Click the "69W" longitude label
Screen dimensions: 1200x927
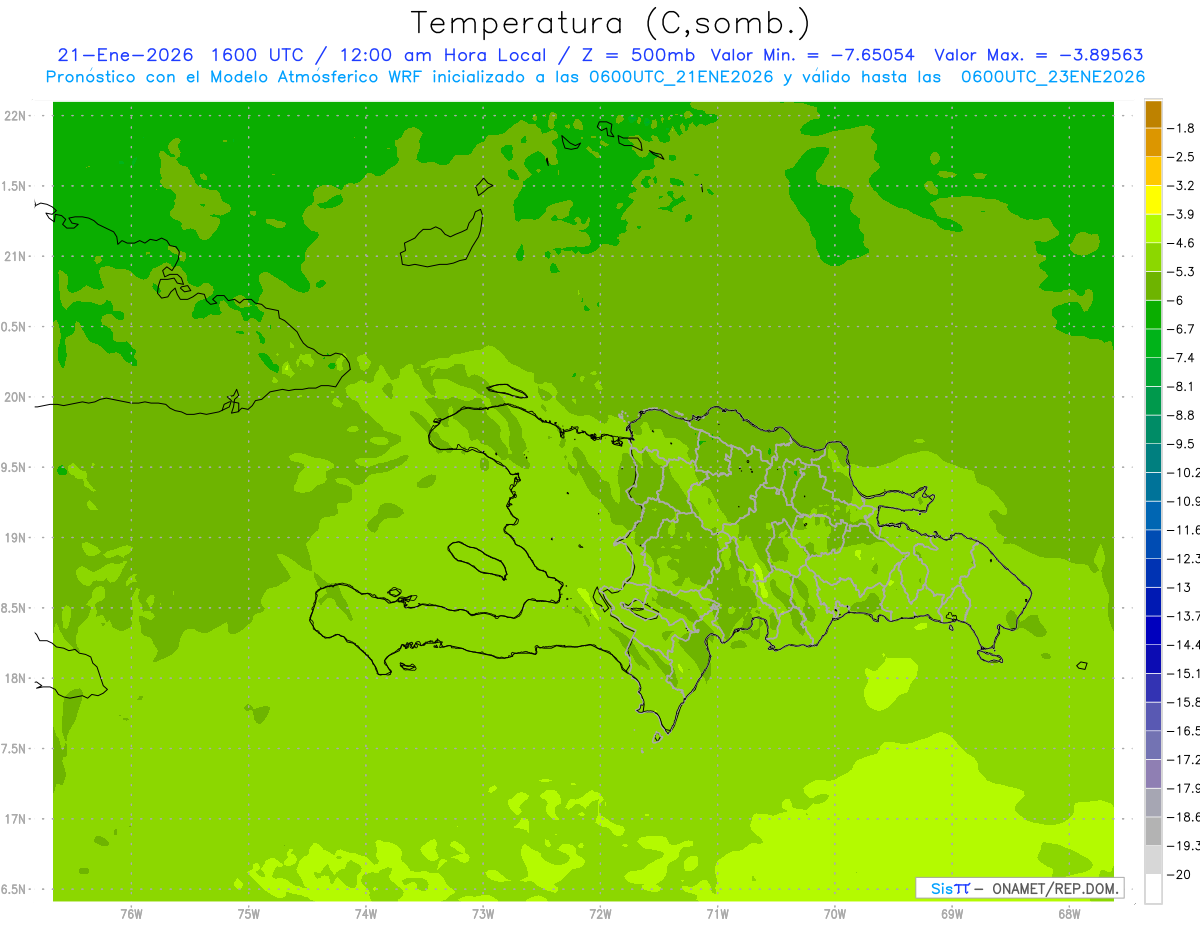click(x=952, y=913)
